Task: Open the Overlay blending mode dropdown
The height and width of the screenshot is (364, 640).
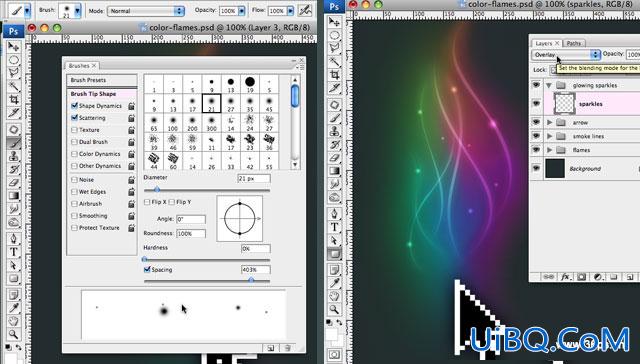Action: [x=566, y=54]
